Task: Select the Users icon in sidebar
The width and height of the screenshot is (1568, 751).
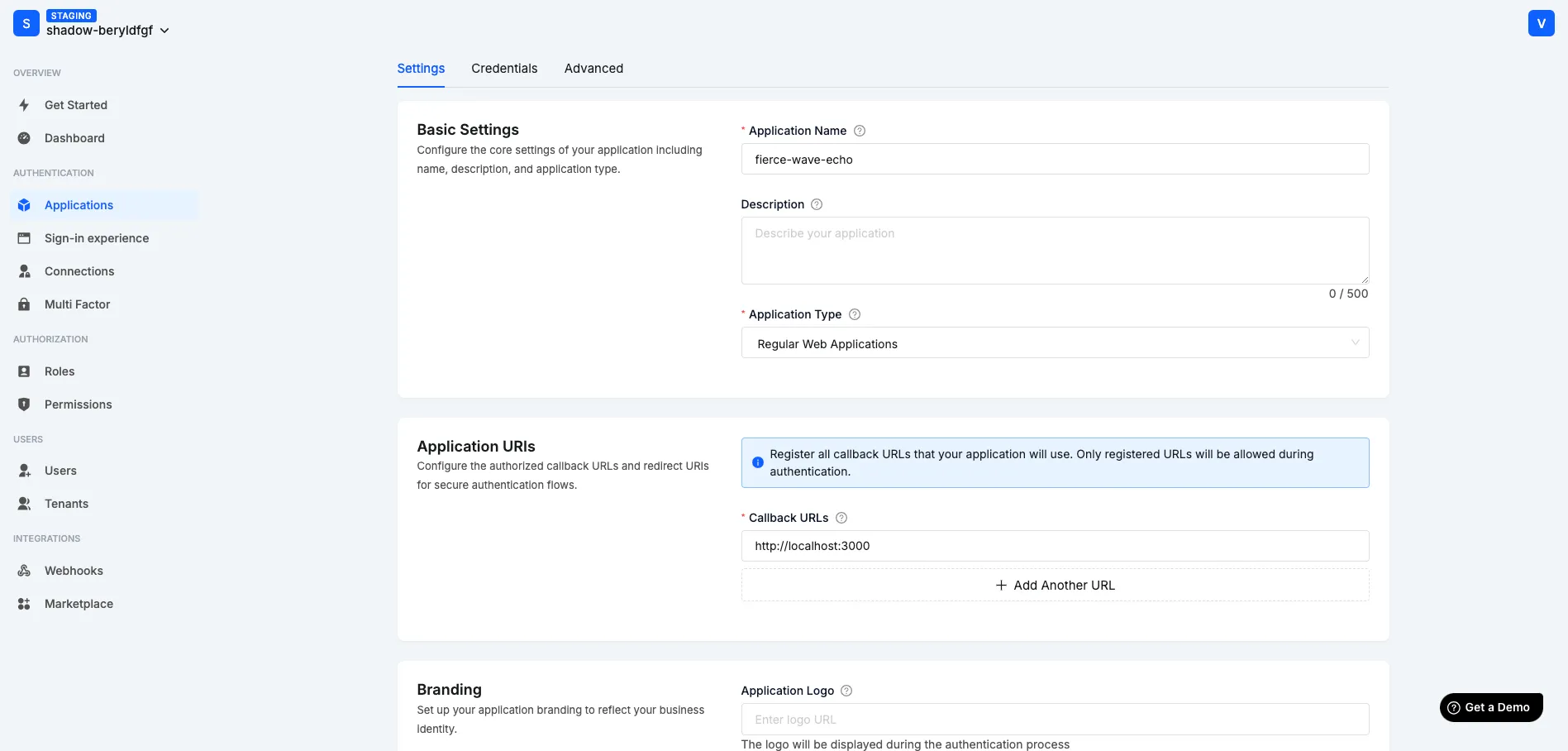Action: point(23,470)
